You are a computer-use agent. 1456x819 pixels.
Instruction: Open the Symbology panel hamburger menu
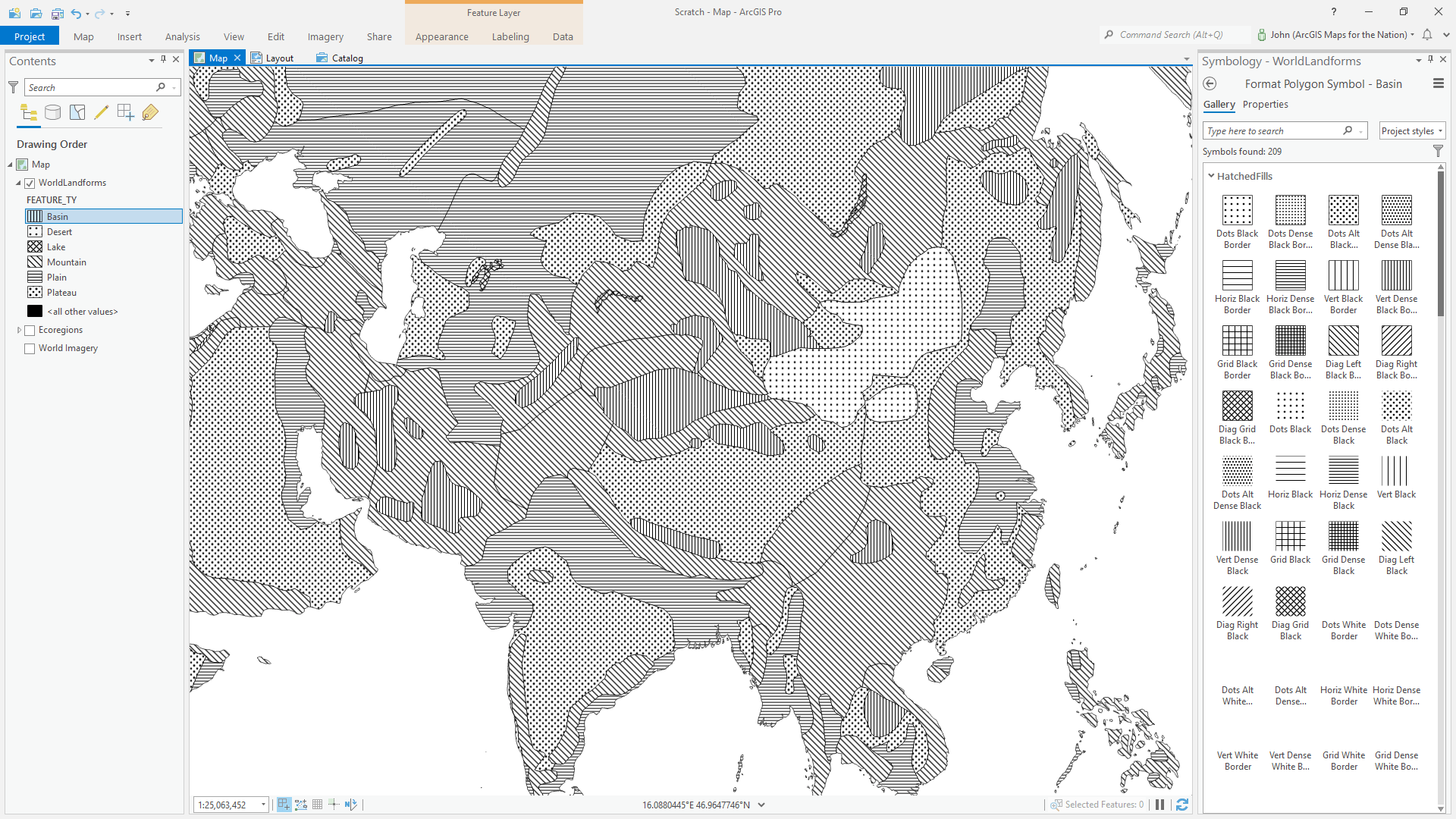point(1438,84)
